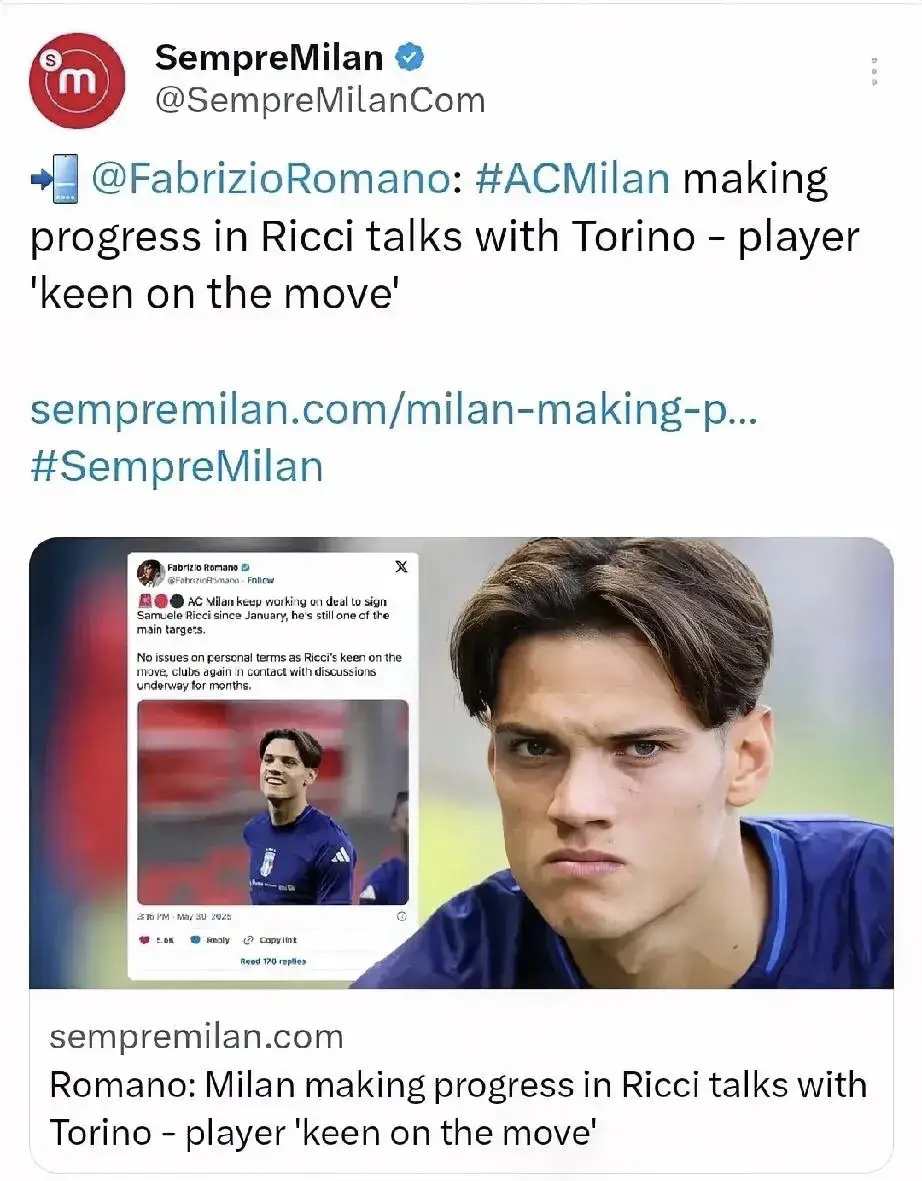This screenshot has width=922, height=1181.
Task: Click the X logo in embedded tweet
Action: coord(401,566)
